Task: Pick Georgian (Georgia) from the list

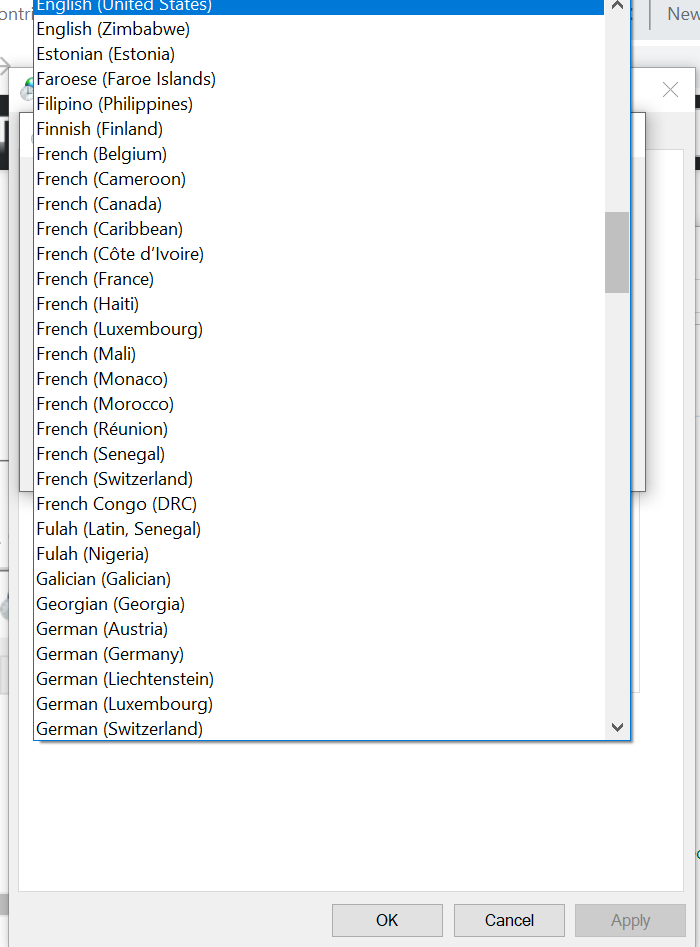Action: 110,604
